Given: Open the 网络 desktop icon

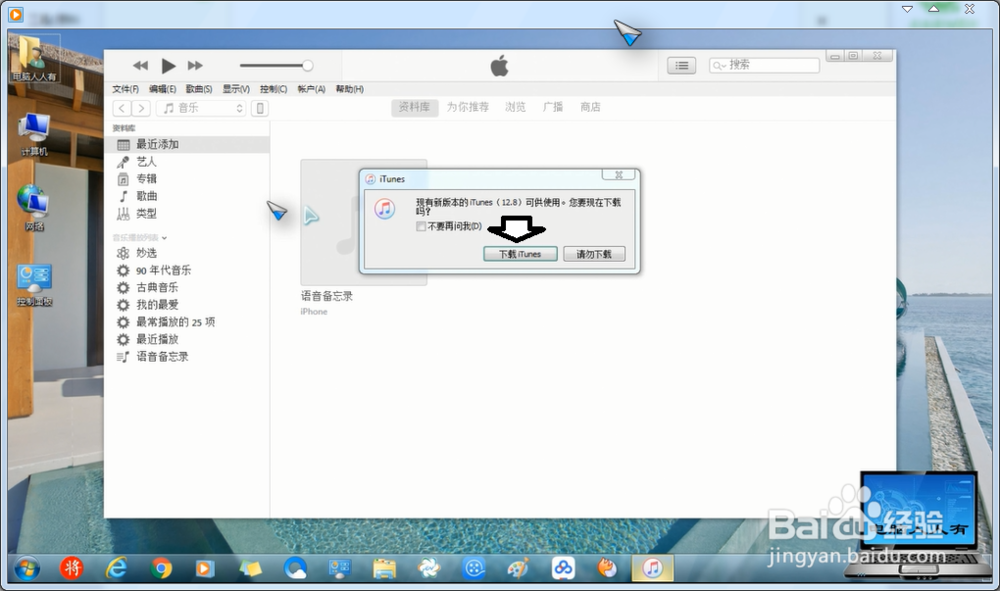Looking at the screenshot, I should coord(34,208).
